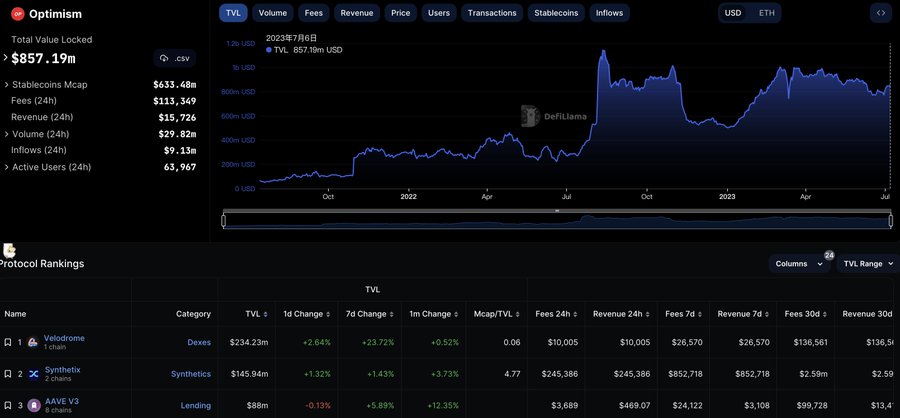The height and width of the screenshot is (418, 900).
Task: Click Velodrome TVL value $234.23m
Action: pos(249,342)
